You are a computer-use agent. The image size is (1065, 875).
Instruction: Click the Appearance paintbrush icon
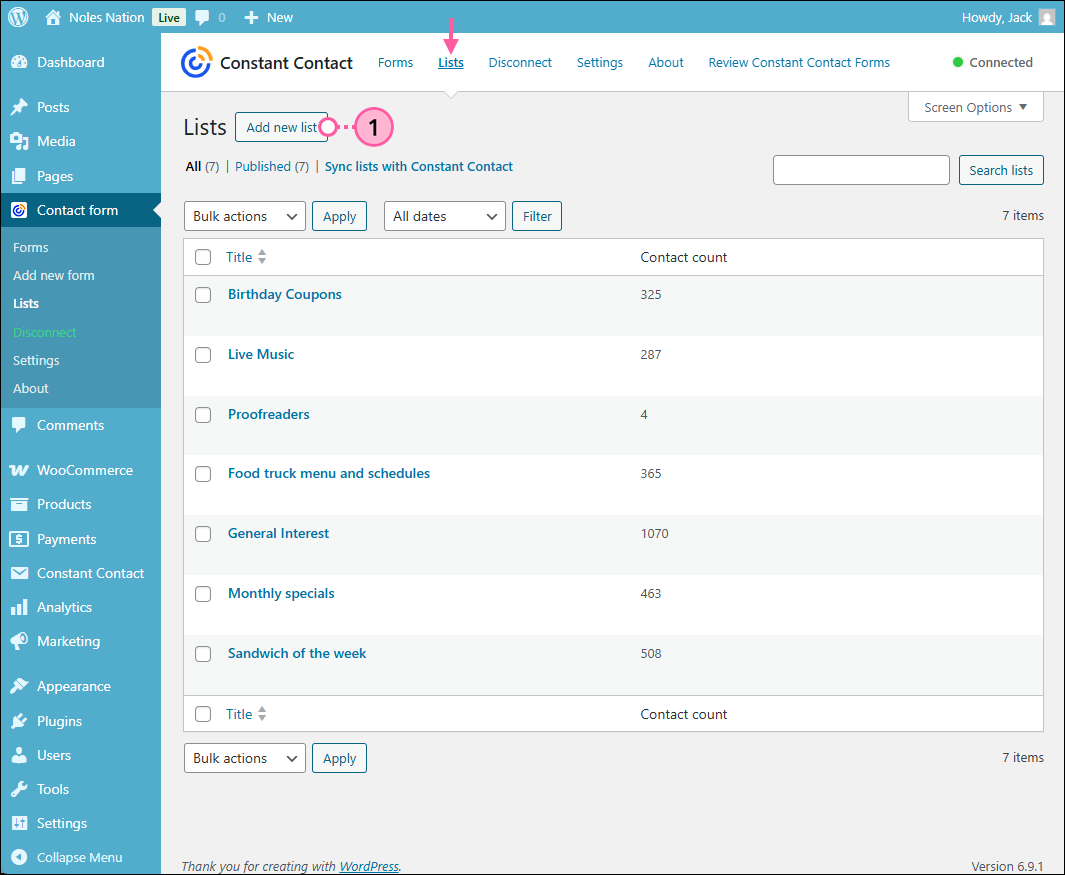22,686
